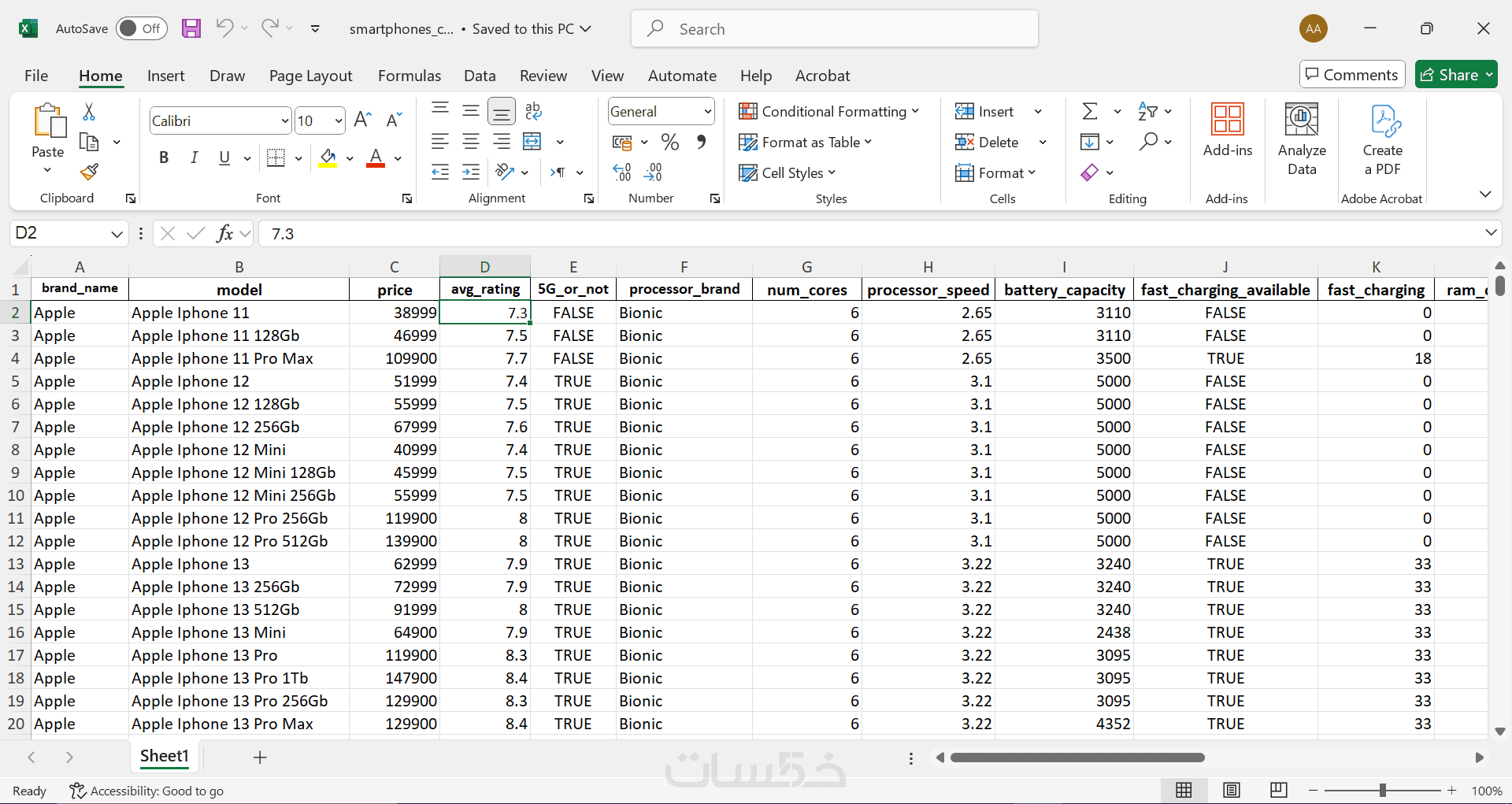Toggle Italic formatting

tap(194, 157)
